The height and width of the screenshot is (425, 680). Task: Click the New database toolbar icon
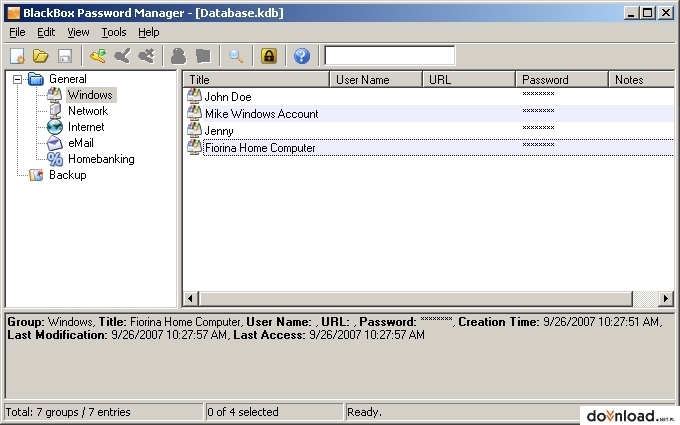17,56
